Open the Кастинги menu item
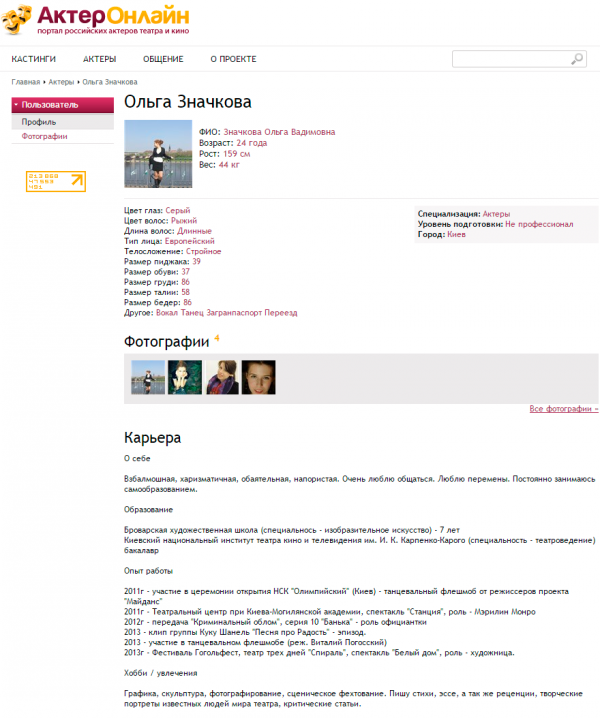The width and height of the screenshot is (600, 718). pos(33,59)
